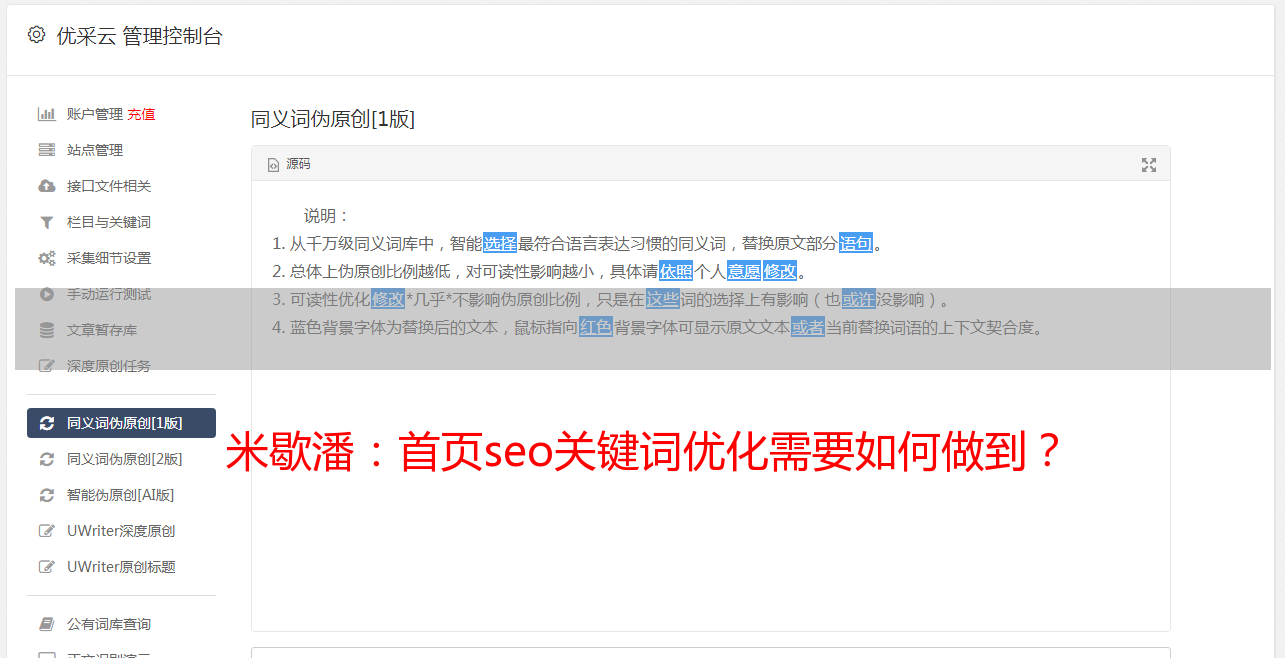Click the refresh icon for 智能伪原创[AI版]
1285x658 pixels.
click(46, 495)
